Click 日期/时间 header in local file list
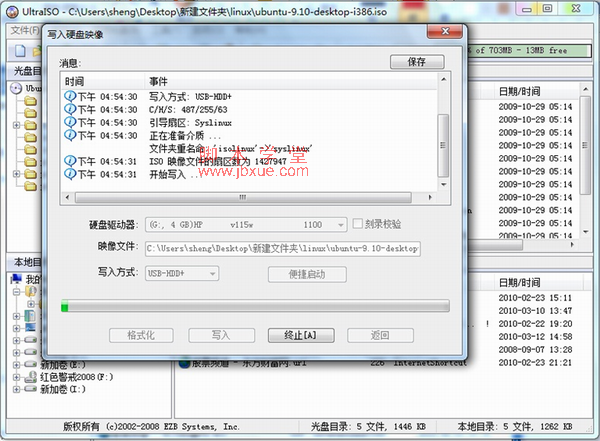The height and width of the screenshot is (441, 600). (519, 283)
